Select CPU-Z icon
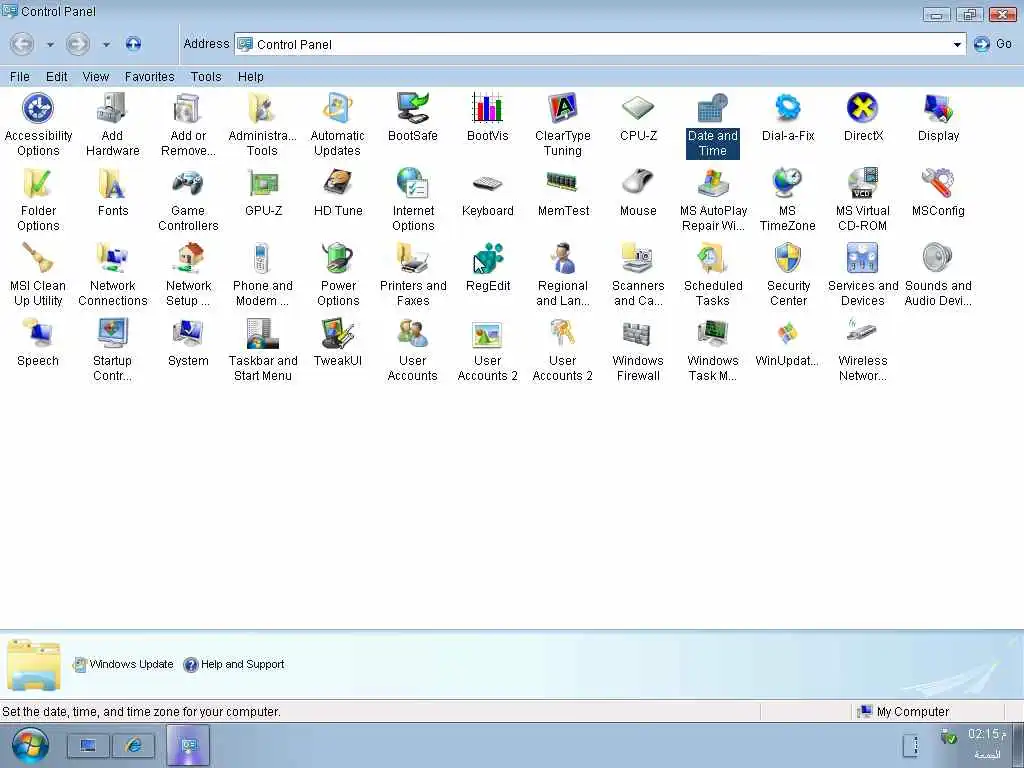Screen dimensions: 1024x768 point(637,109)
